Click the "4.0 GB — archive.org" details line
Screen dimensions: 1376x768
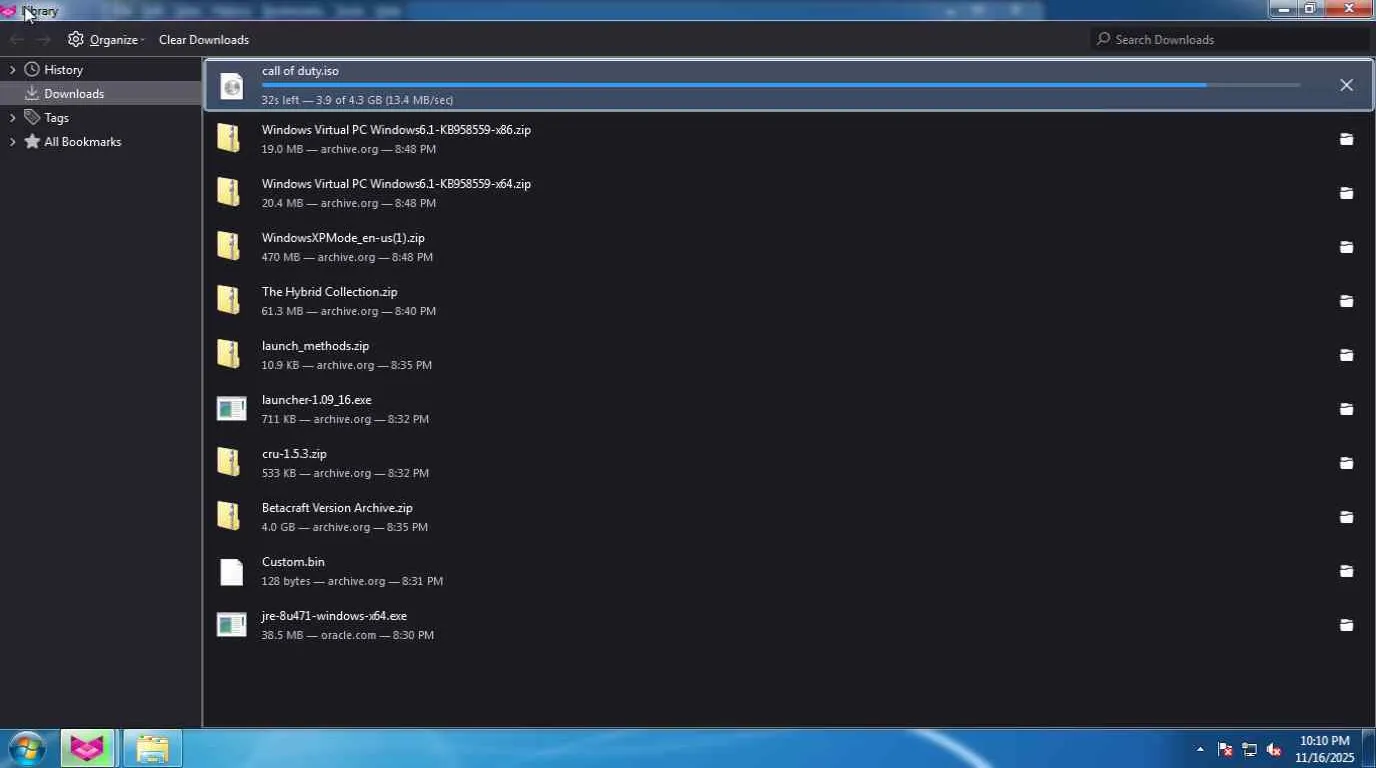pos(345,527)
